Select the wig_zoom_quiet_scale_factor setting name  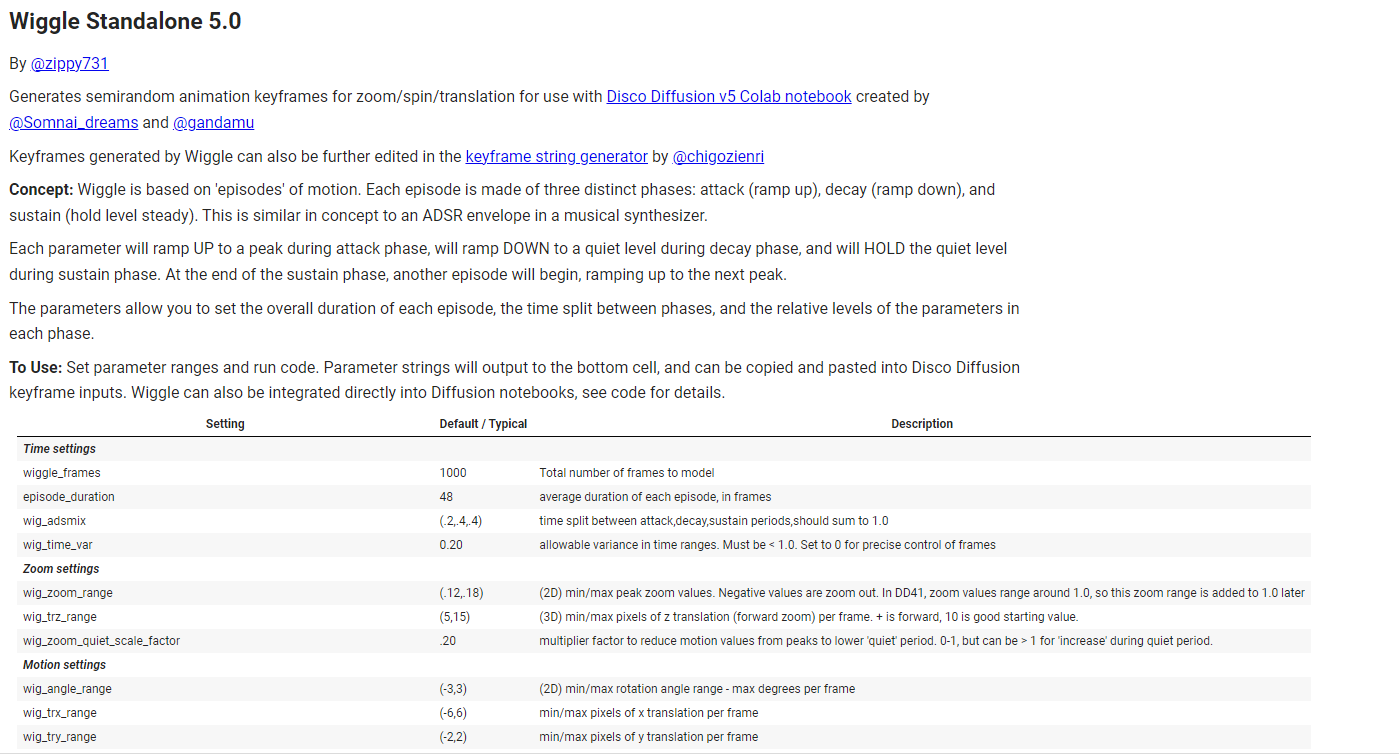102,641
